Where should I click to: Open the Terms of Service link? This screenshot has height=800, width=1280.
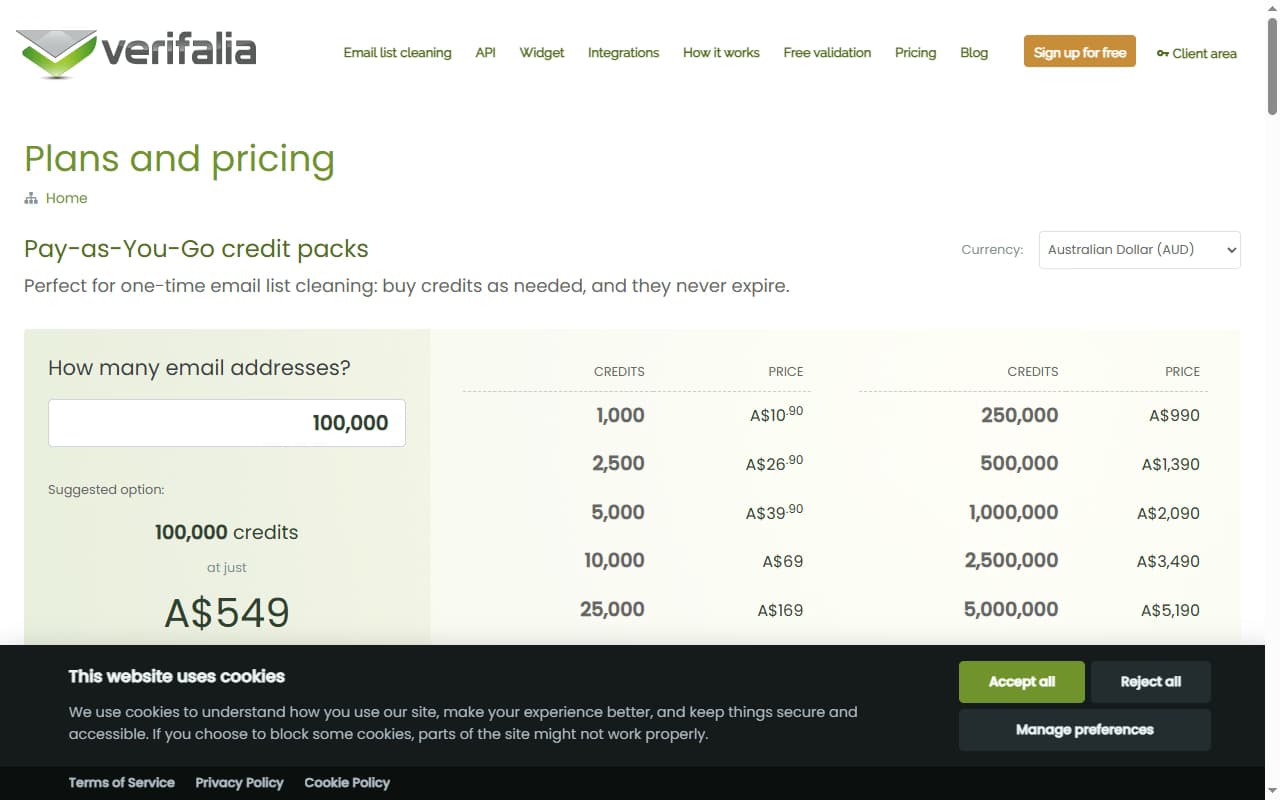pos(121,783)
